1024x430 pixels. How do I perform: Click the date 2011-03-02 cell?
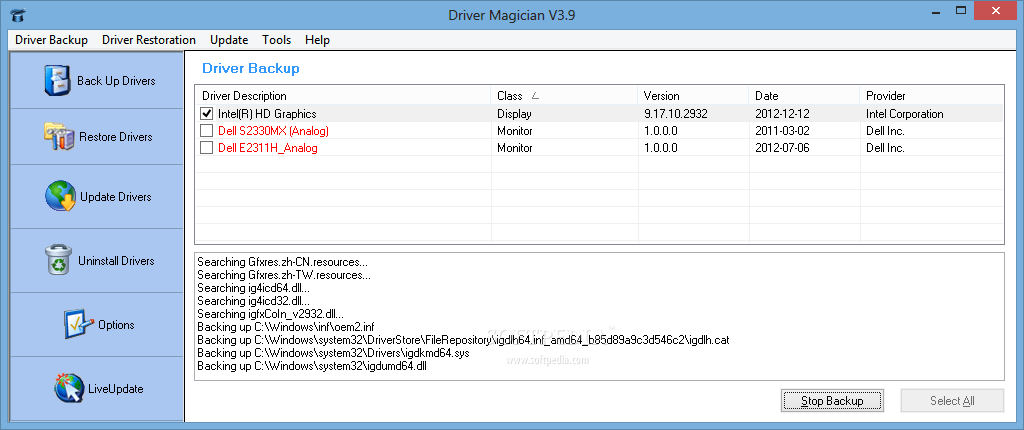(x=782, y=131)
